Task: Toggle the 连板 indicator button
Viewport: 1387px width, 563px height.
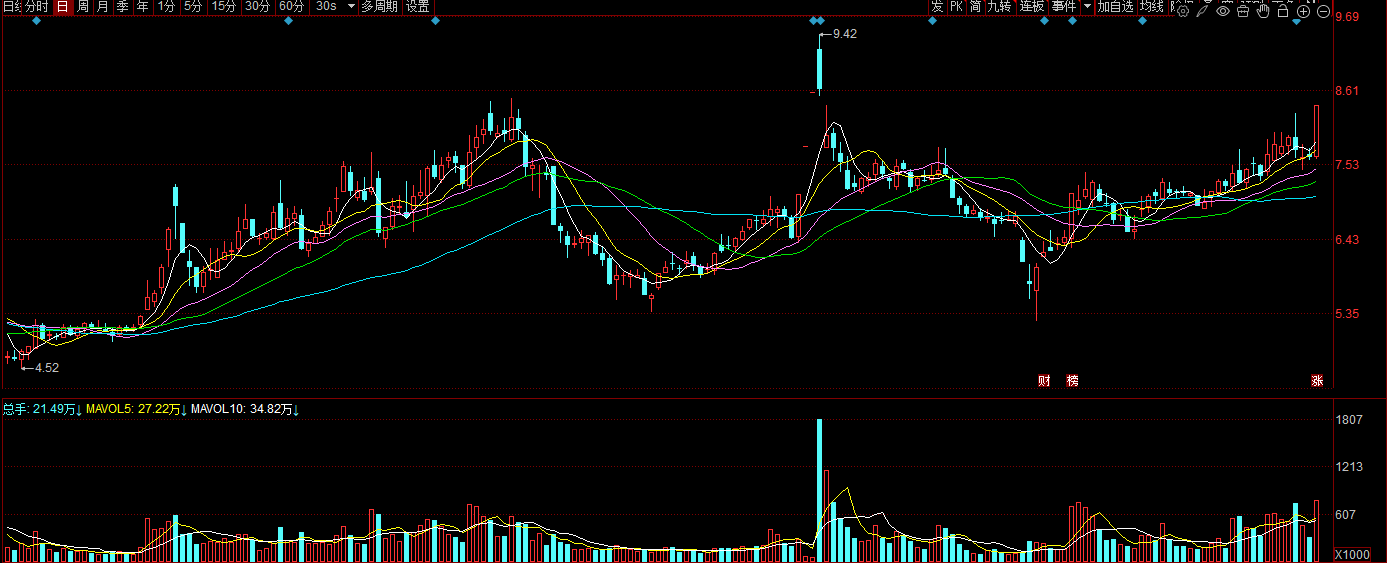Action: click(1032, 6)
